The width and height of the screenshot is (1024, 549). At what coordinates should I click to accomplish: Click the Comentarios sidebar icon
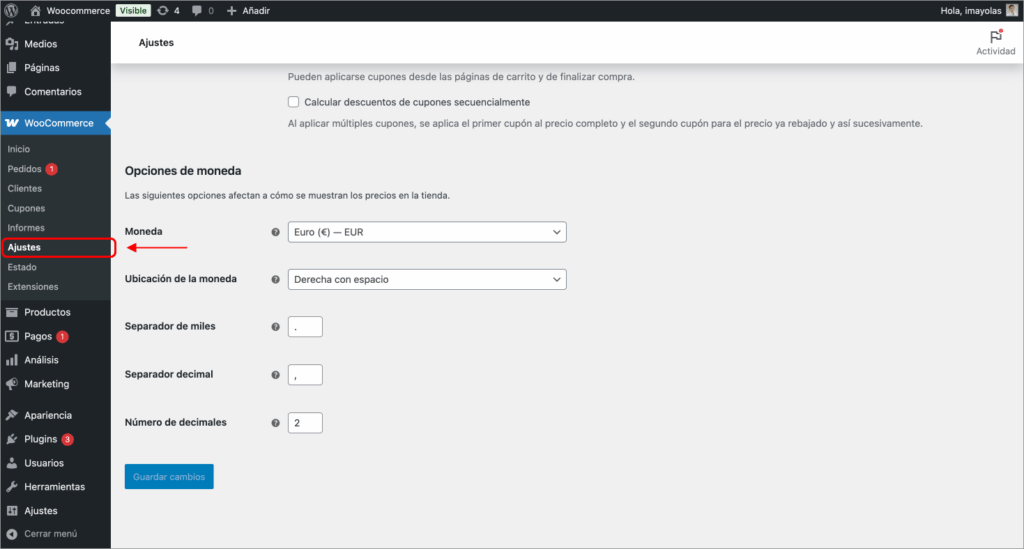[12, 91]
